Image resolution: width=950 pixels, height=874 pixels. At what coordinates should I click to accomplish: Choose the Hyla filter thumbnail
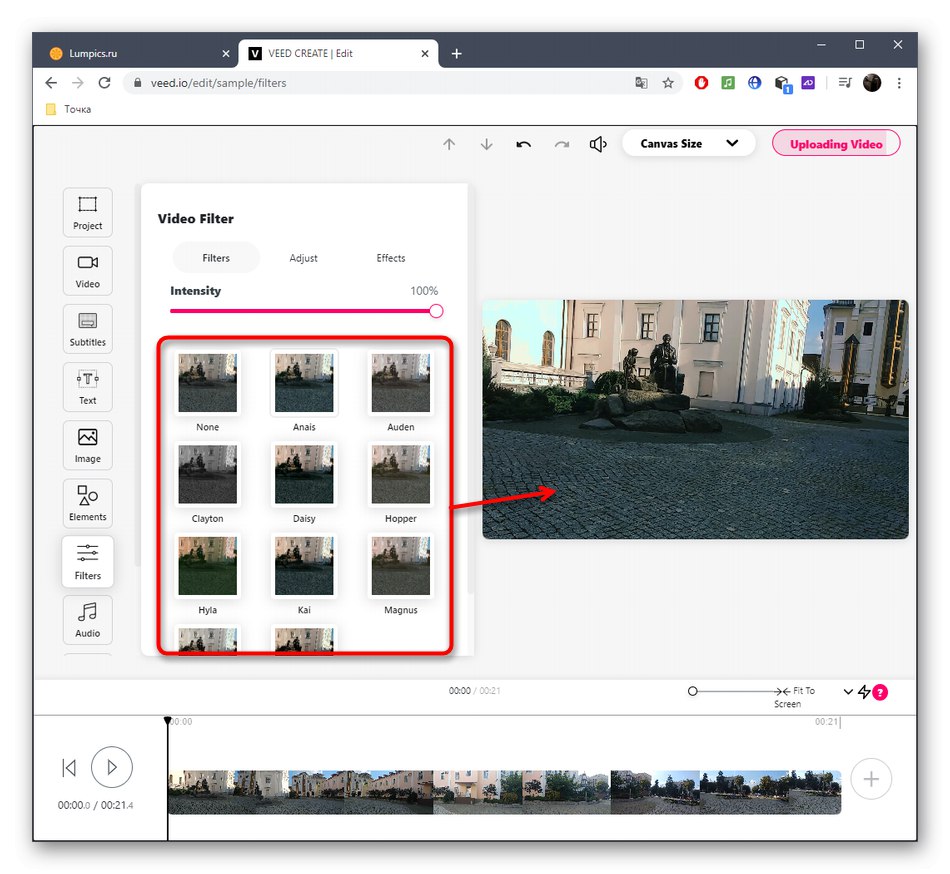coord(208,566)
